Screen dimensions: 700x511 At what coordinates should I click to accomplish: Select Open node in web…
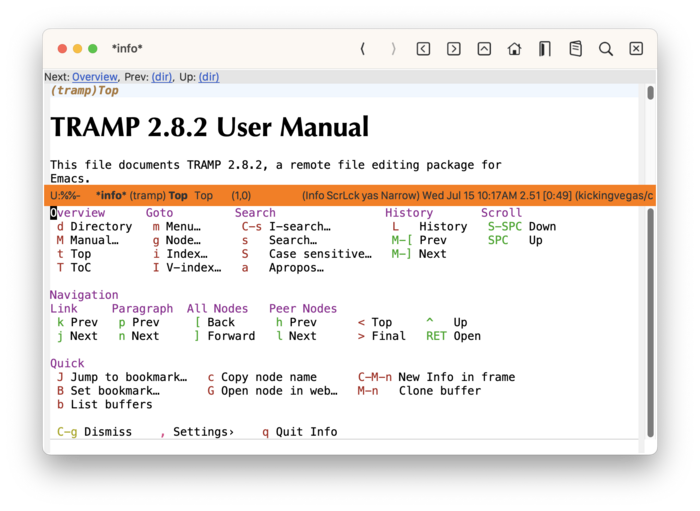tap(272, 391)
